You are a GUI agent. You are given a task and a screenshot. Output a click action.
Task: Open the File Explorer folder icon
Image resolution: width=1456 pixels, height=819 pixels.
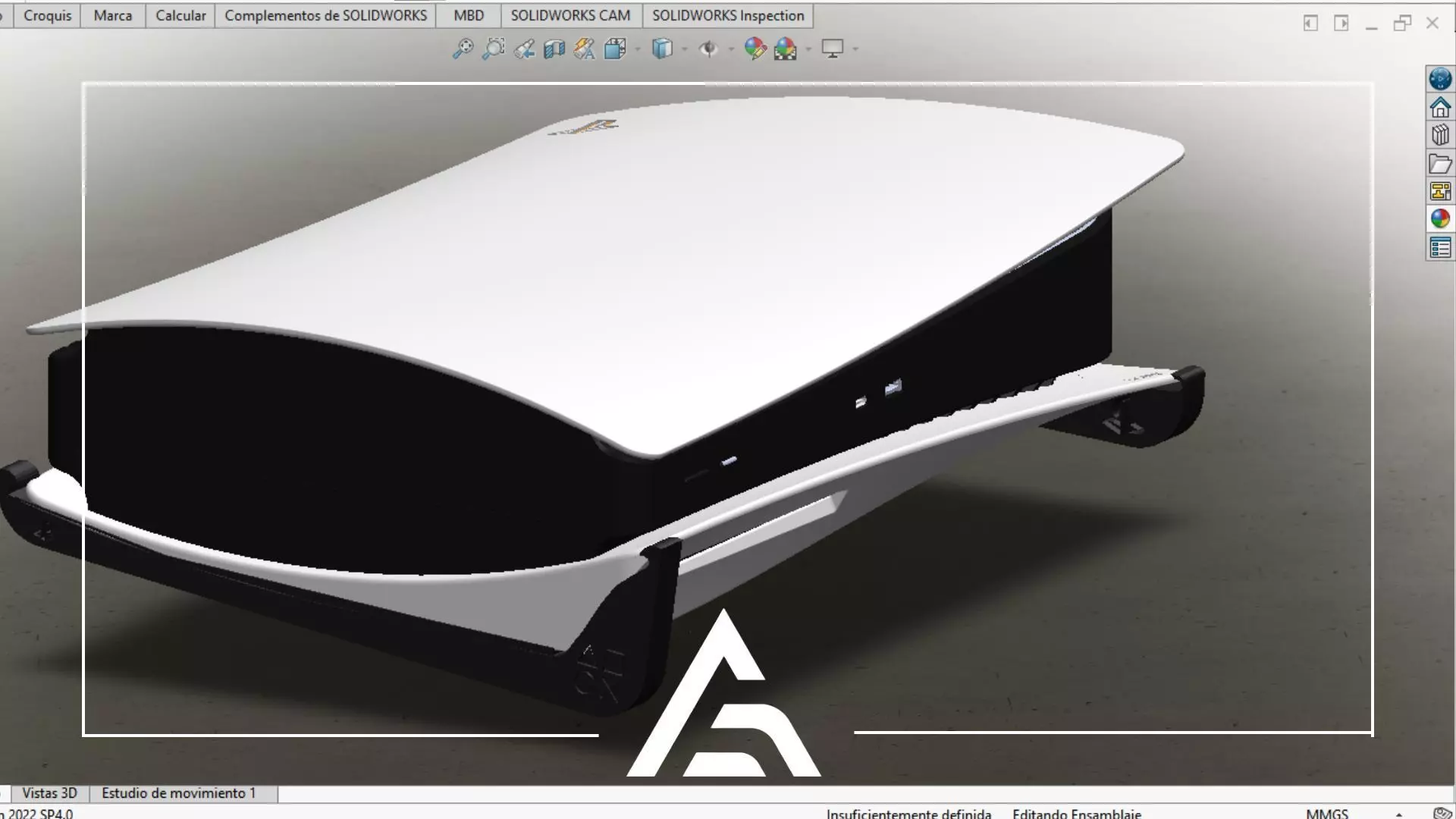click(x=1440, y=163)
